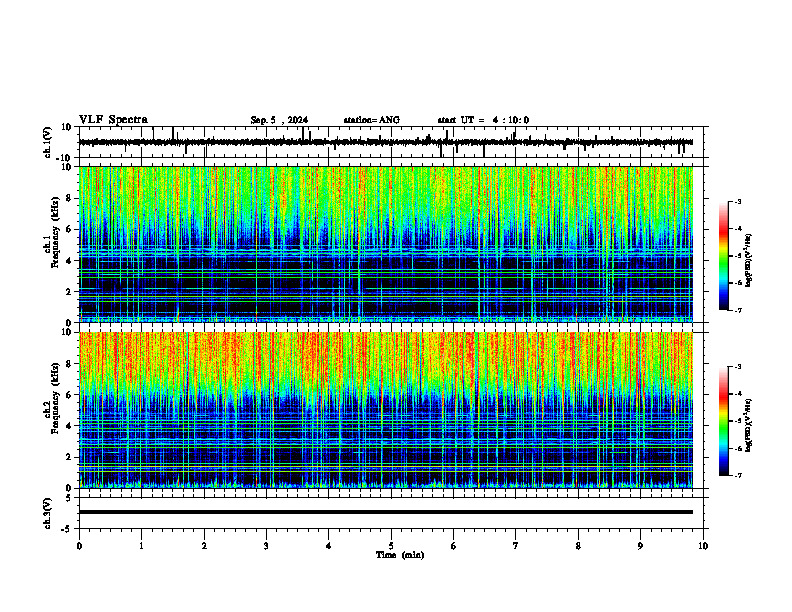Screen dimensions: 792x612
Task: Click the "8" kHz tick on ch.1 frequency axis
Action: tap(70, 198)
